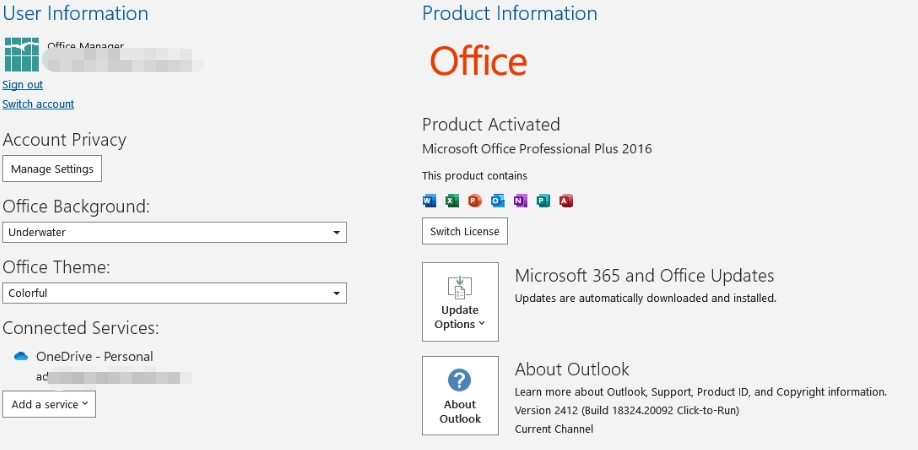The width and height of the screenshot is (918, 450).
Task: Open the About Outlook button
Action: coord(460,396)
